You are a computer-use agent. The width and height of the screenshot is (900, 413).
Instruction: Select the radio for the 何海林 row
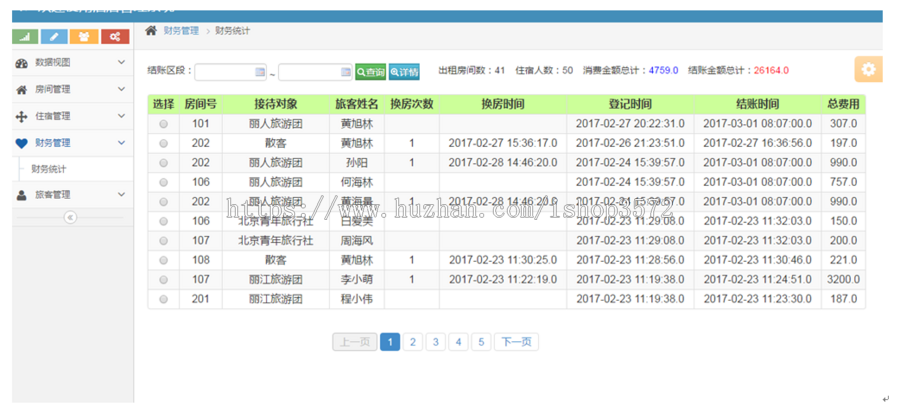tap(164, 182)
